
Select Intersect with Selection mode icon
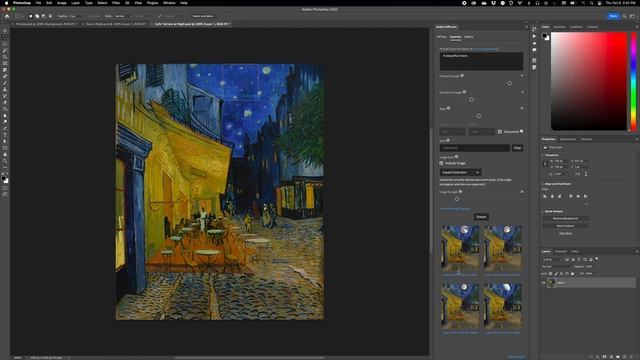pos(50,16)
